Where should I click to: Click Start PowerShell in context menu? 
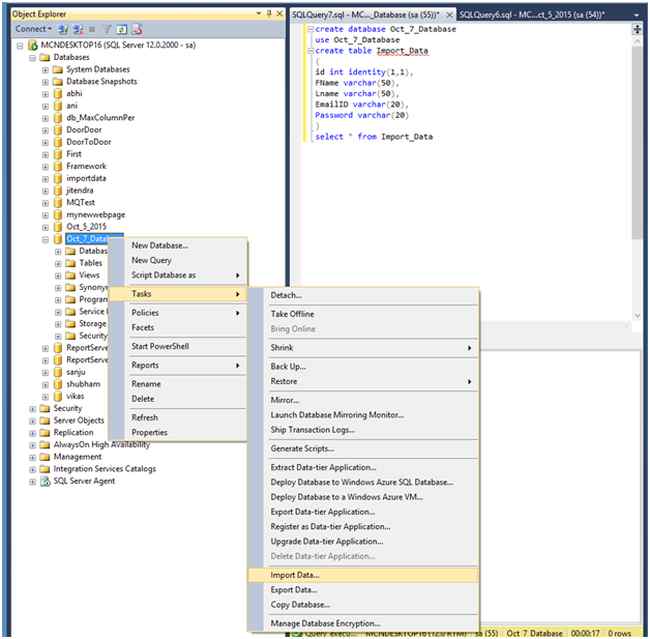pyautogui.click(x=178, y=346)
